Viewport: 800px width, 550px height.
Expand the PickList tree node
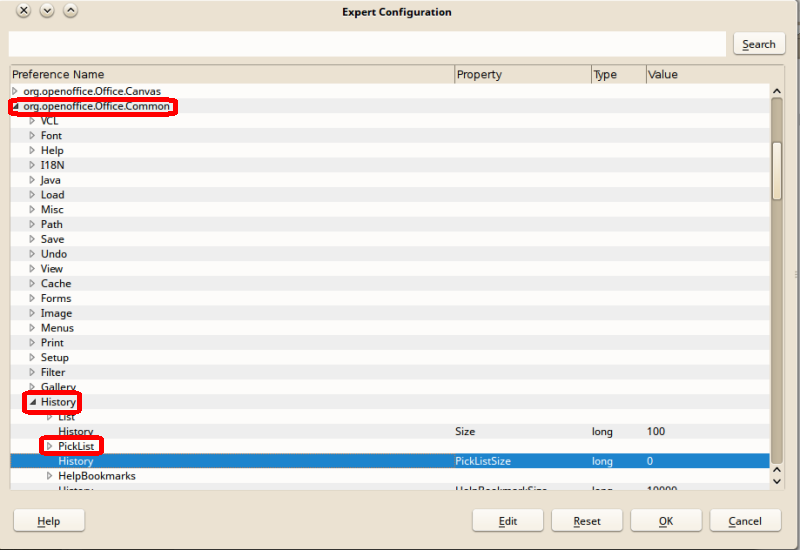point(49,446)
